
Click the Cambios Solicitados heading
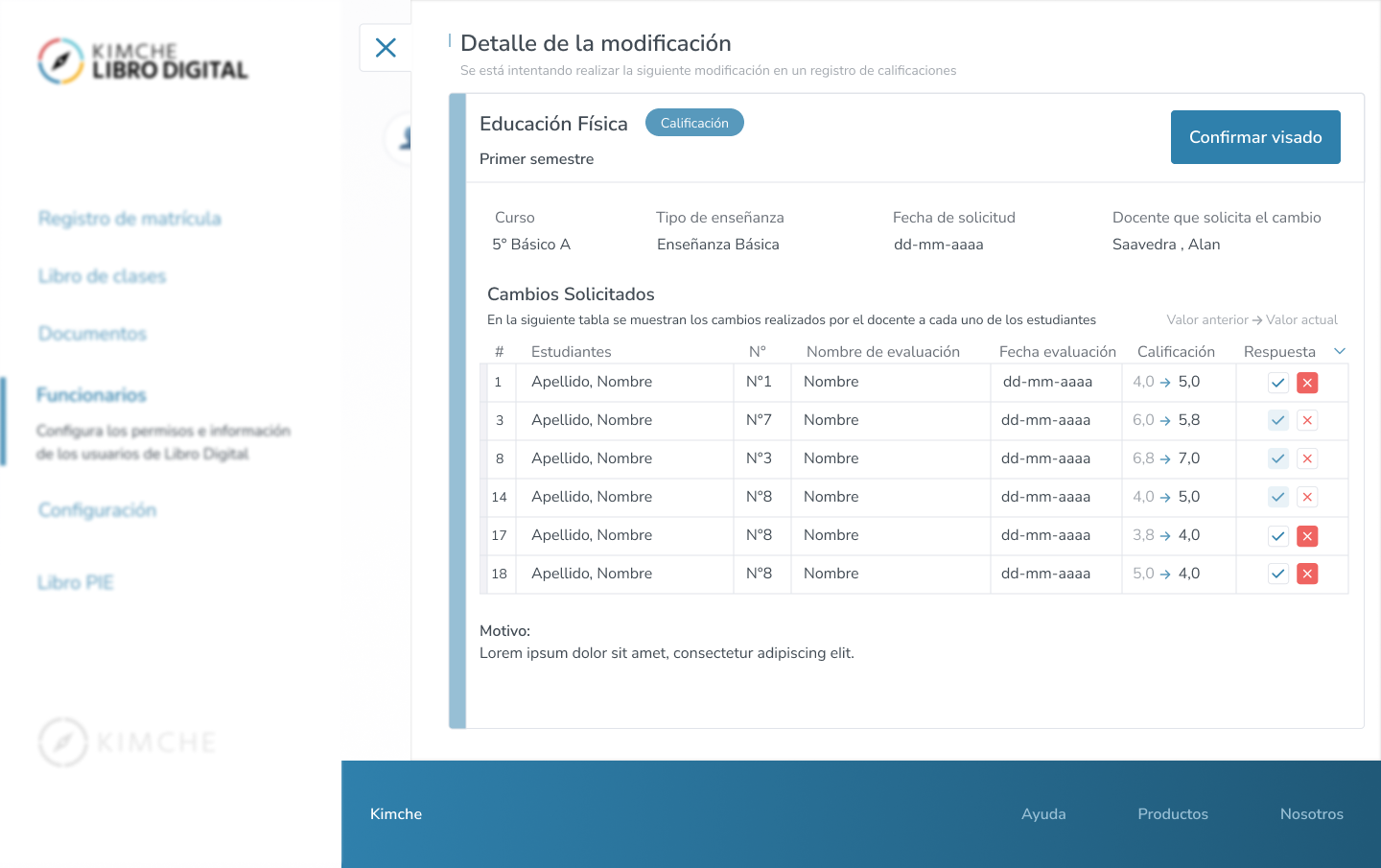pyautogui.click(x=571, y=294)
